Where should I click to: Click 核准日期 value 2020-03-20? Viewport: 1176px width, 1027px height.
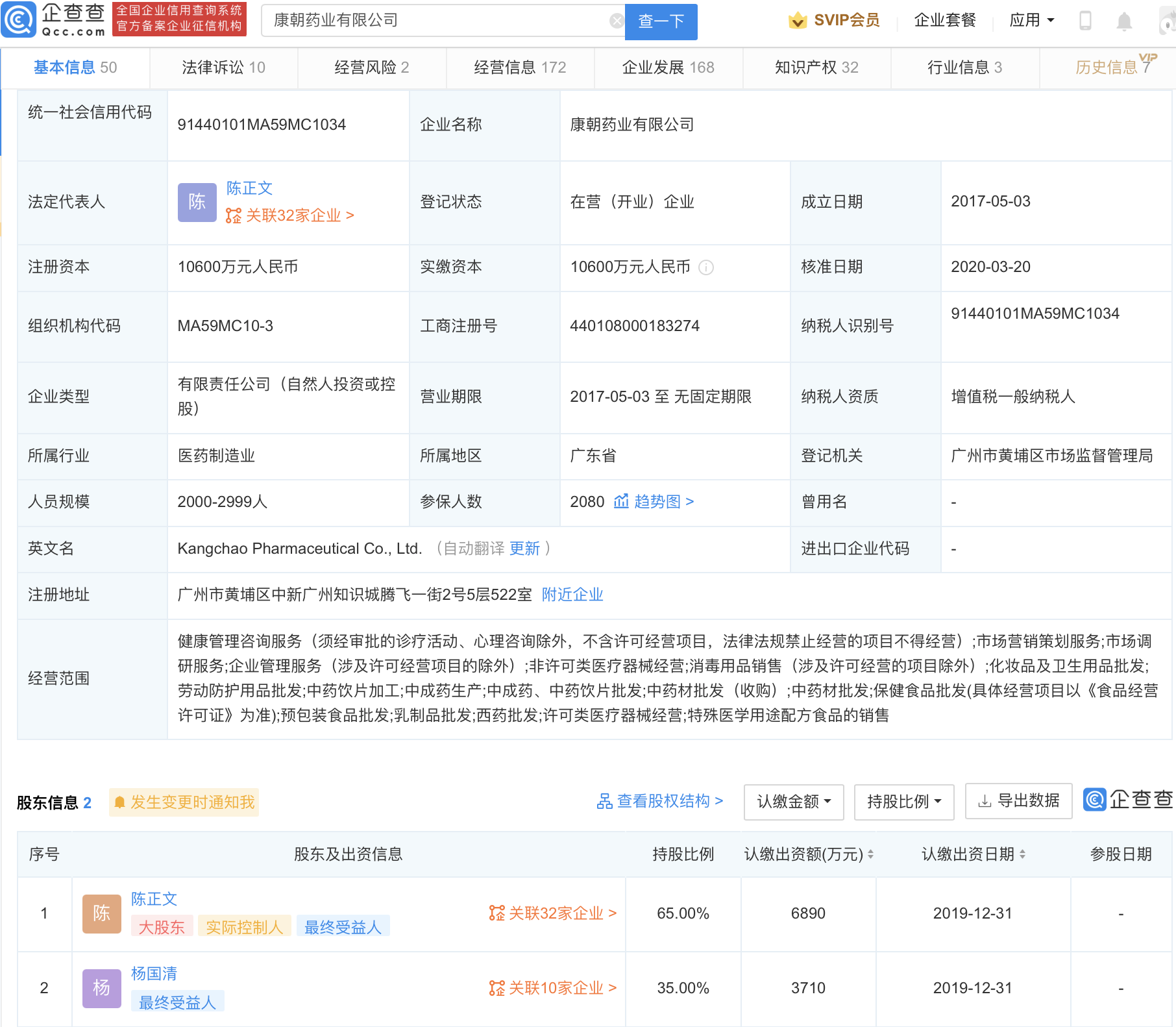[990, 267]
